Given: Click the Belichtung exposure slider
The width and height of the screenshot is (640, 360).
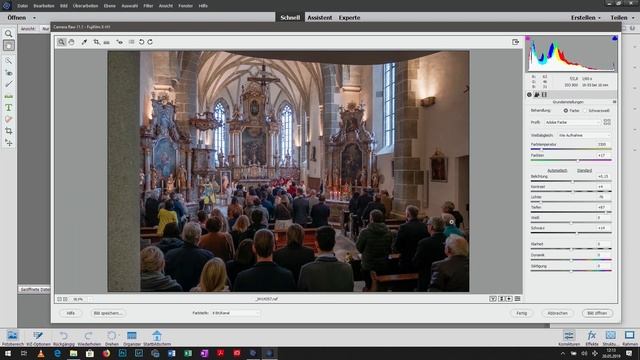Looking at the screenshot, I should click(571, 181).
